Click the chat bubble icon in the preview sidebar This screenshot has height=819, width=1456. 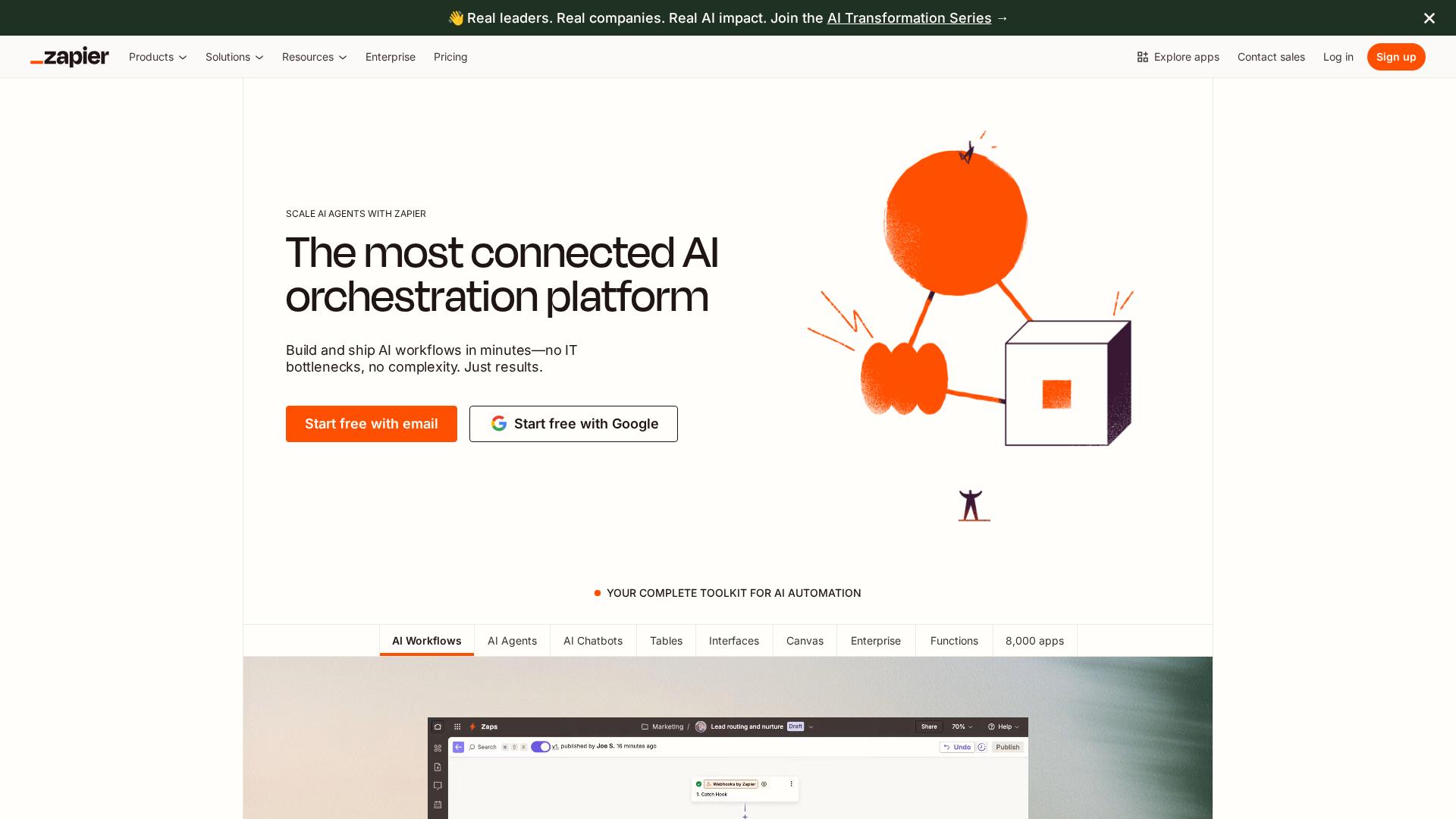coord(438,786)
